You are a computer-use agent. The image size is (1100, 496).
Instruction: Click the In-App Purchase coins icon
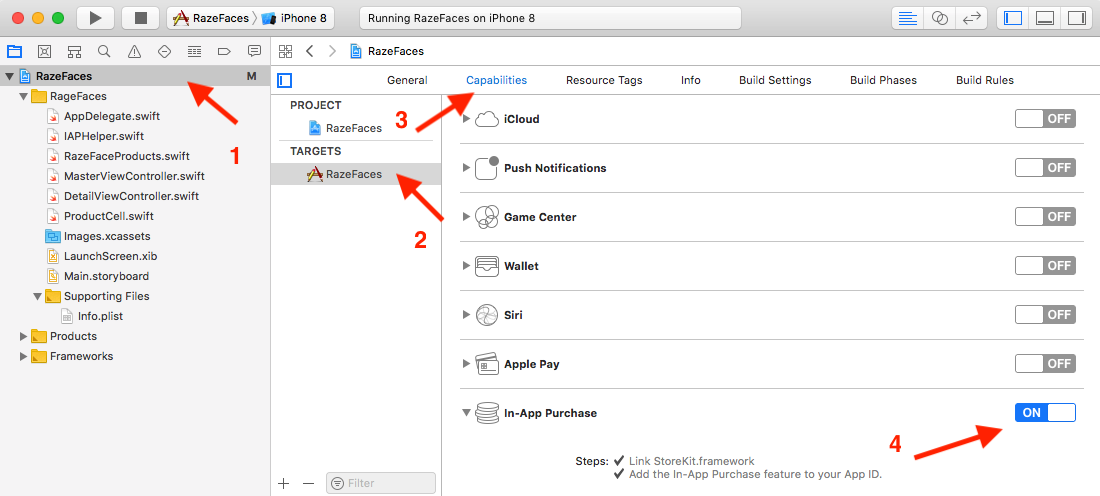coord(486,413)
